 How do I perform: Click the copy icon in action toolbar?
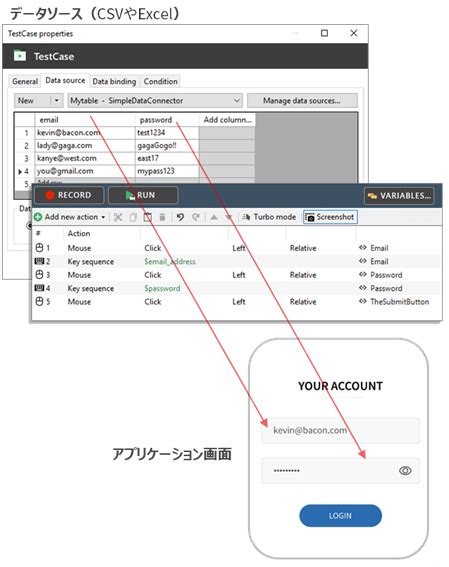tap(133, 217)
